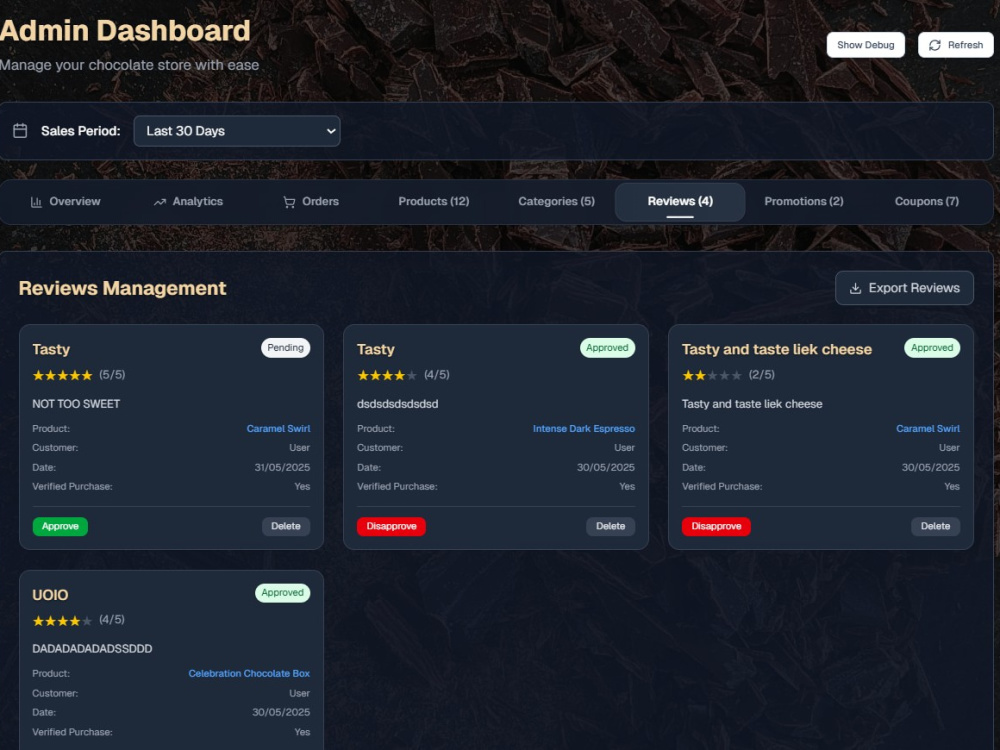Image resolution: width=1000 pixels, height=750 pixels.
Task: Click the NOT TOO SWEET review text
Action: click(x=76, y=404)
